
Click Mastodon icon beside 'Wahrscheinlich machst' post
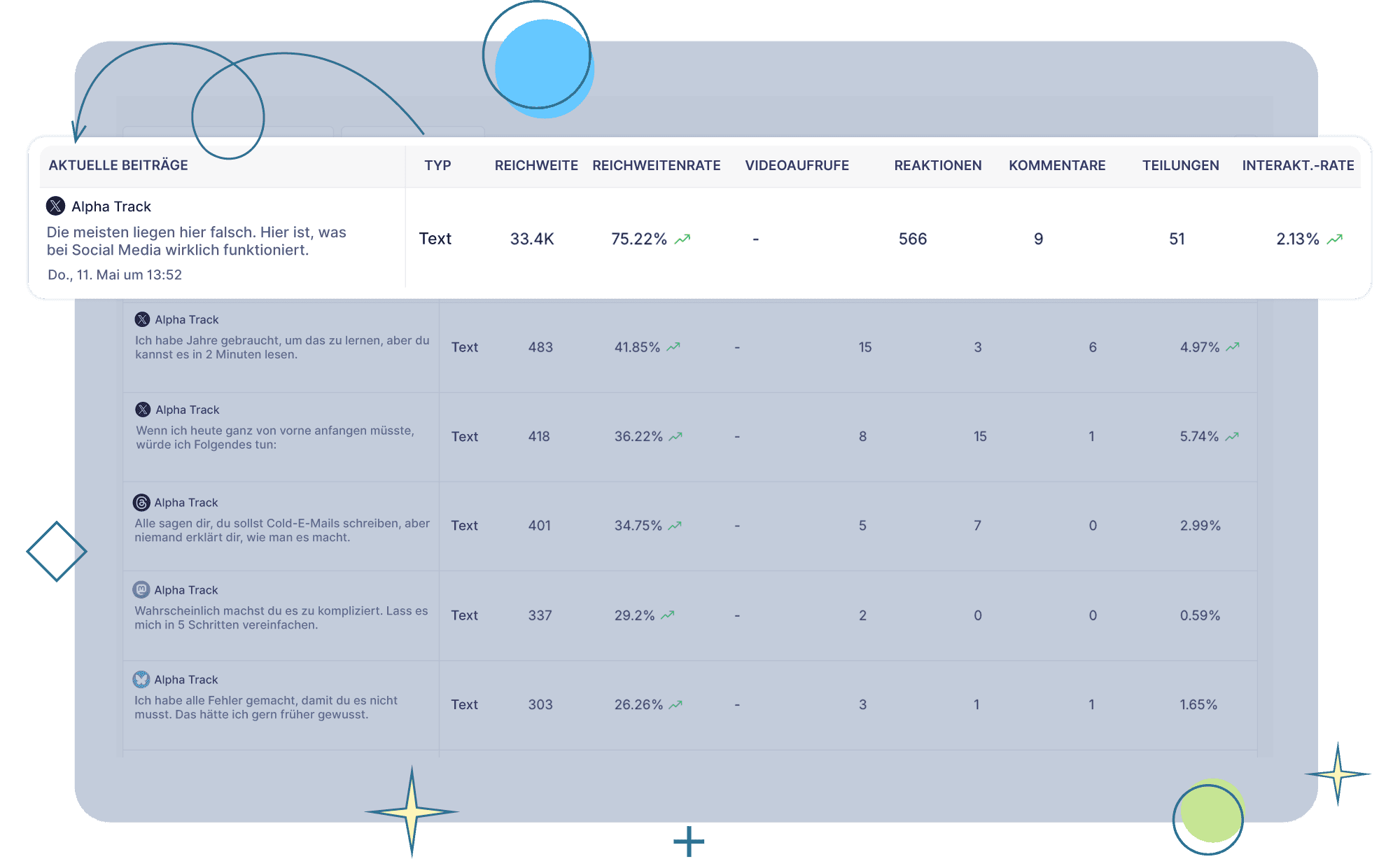point(141,589)
